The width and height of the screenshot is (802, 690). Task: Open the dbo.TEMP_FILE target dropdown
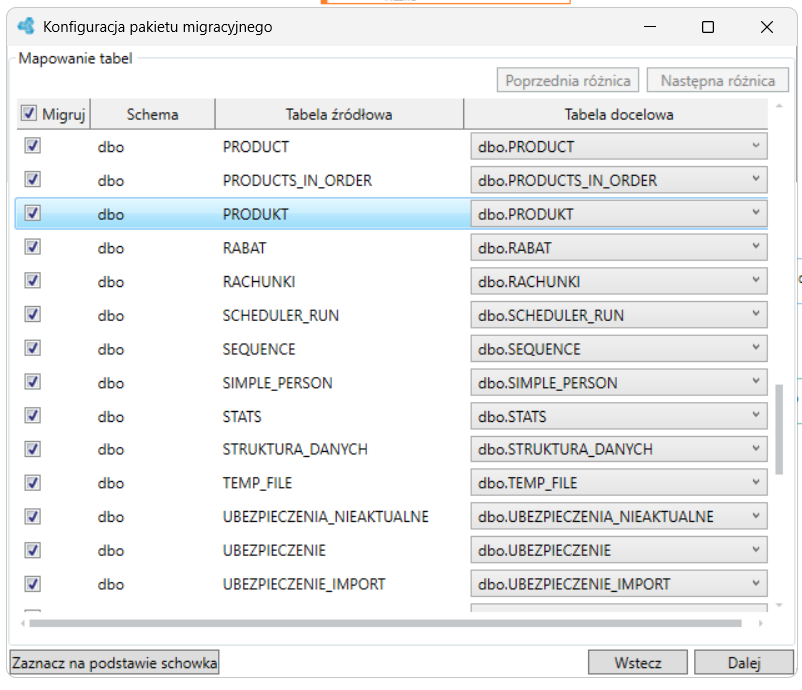coord(619,483)
